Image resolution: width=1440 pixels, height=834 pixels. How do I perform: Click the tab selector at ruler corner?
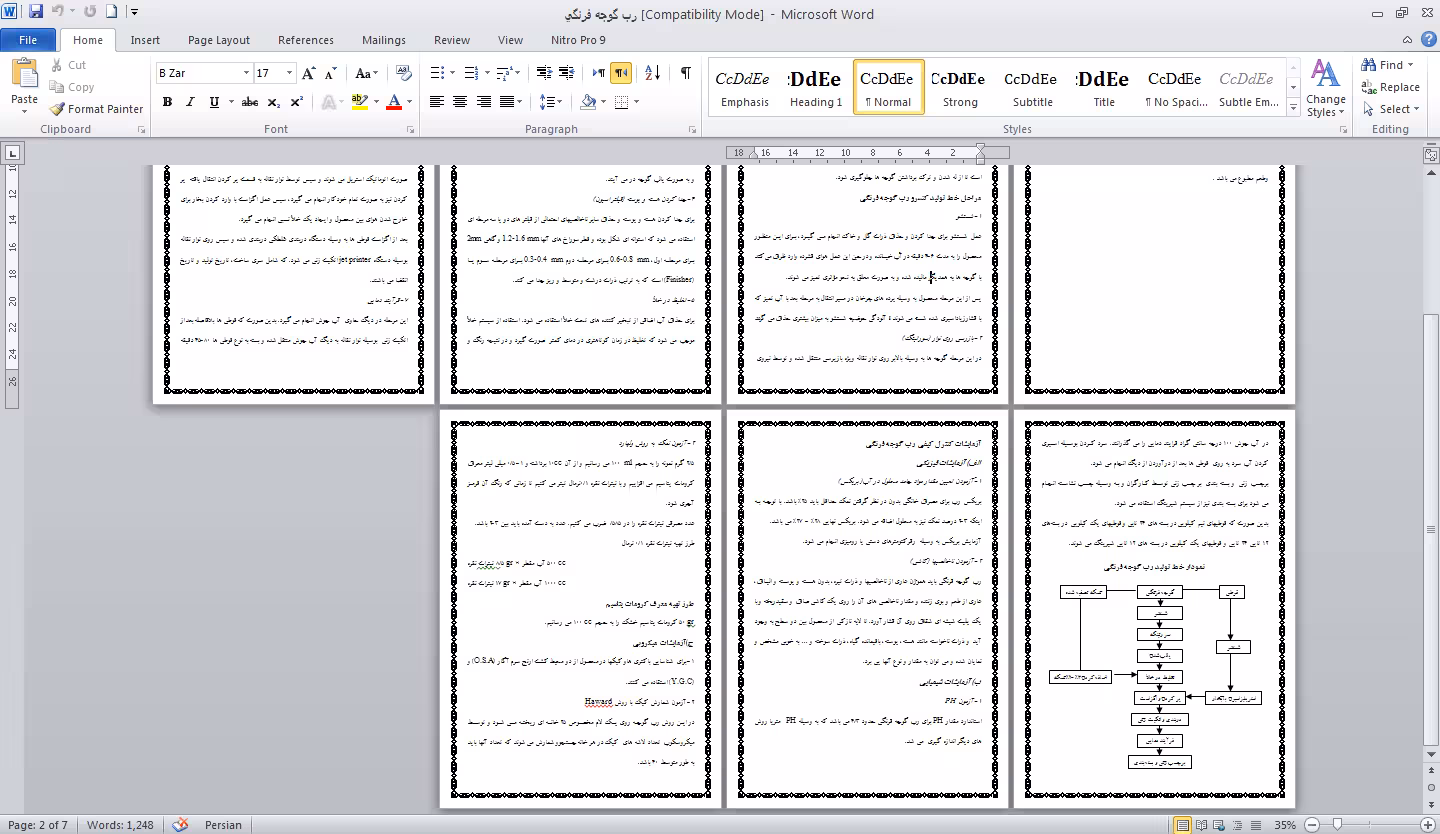(12, 153)
